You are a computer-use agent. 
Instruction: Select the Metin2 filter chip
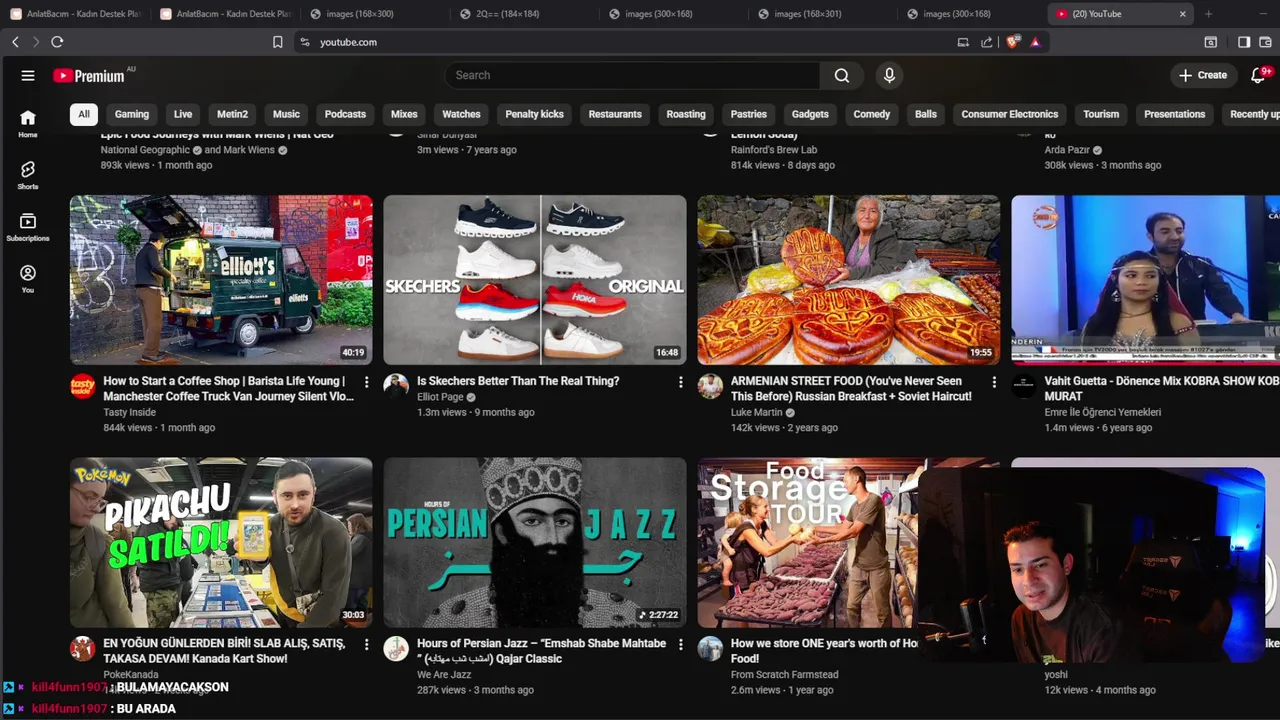[x=232, y=114]
